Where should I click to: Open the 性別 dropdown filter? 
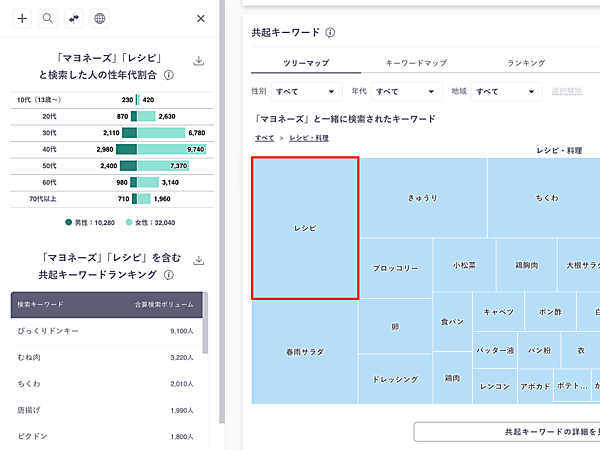click(306, 91)
